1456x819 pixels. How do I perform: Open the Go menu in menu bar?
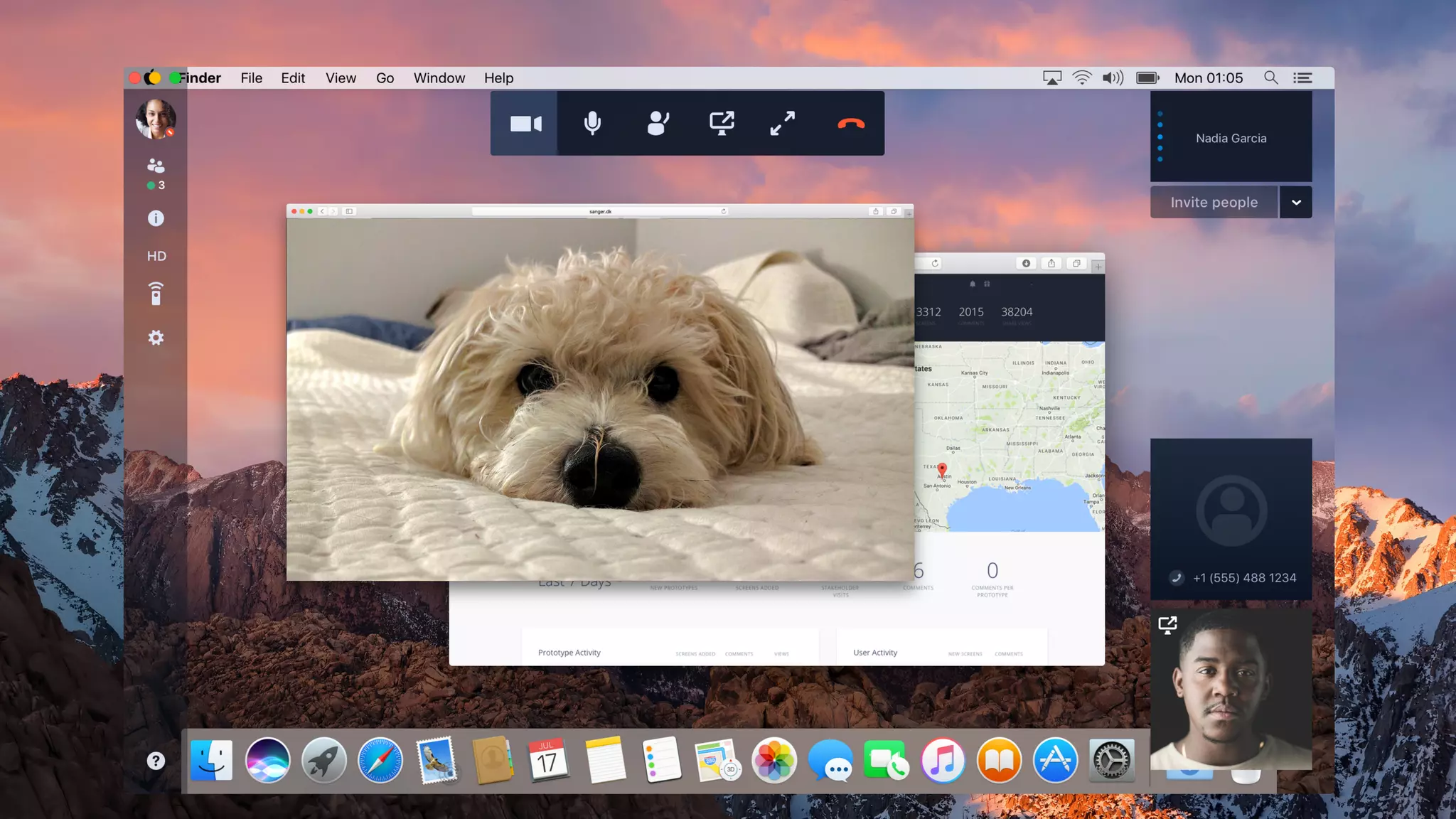click(x=385, y=78)
